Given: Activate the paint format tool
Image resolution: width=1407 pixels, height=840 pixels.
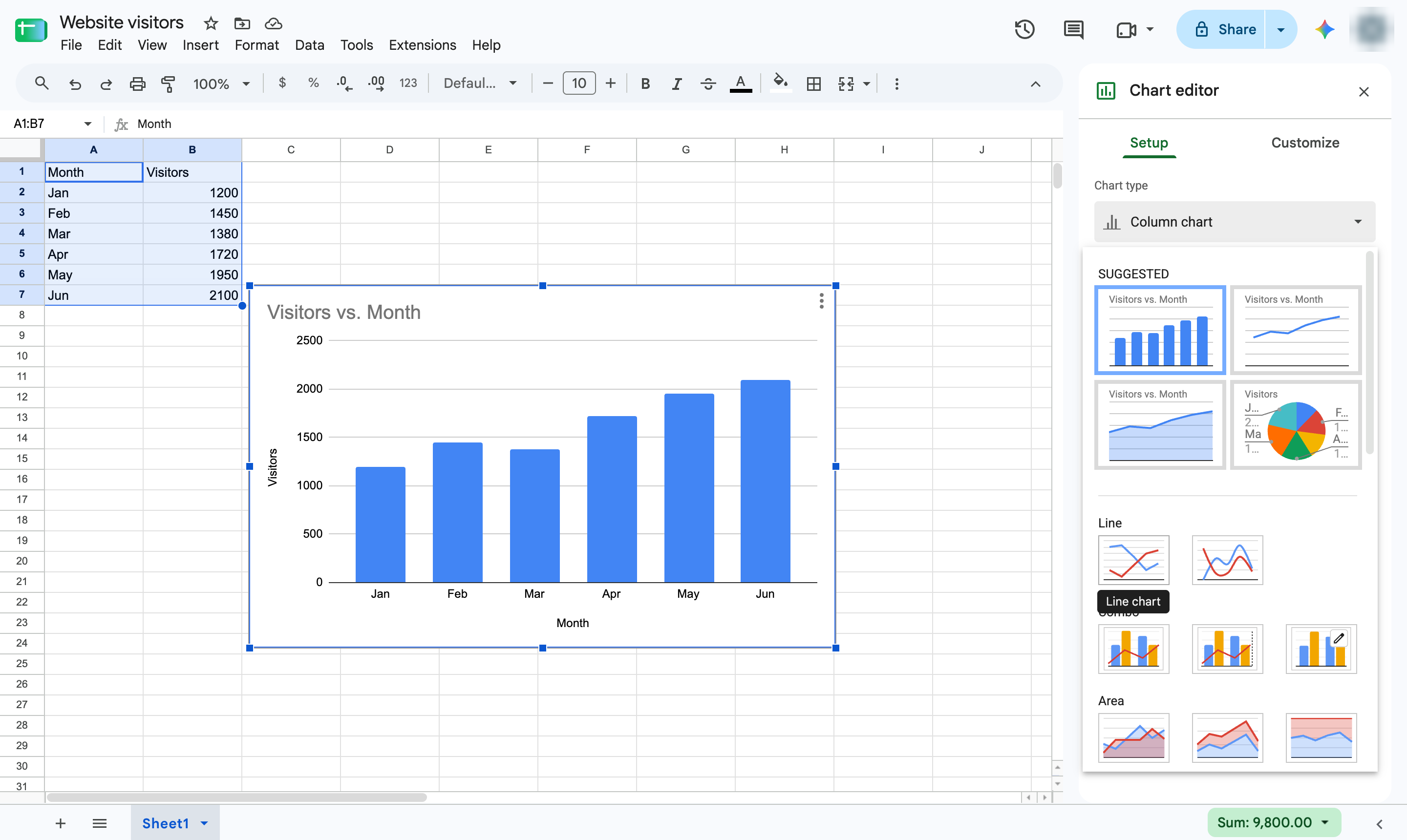Looking at the screenshot, I should (x=168, y=84).
